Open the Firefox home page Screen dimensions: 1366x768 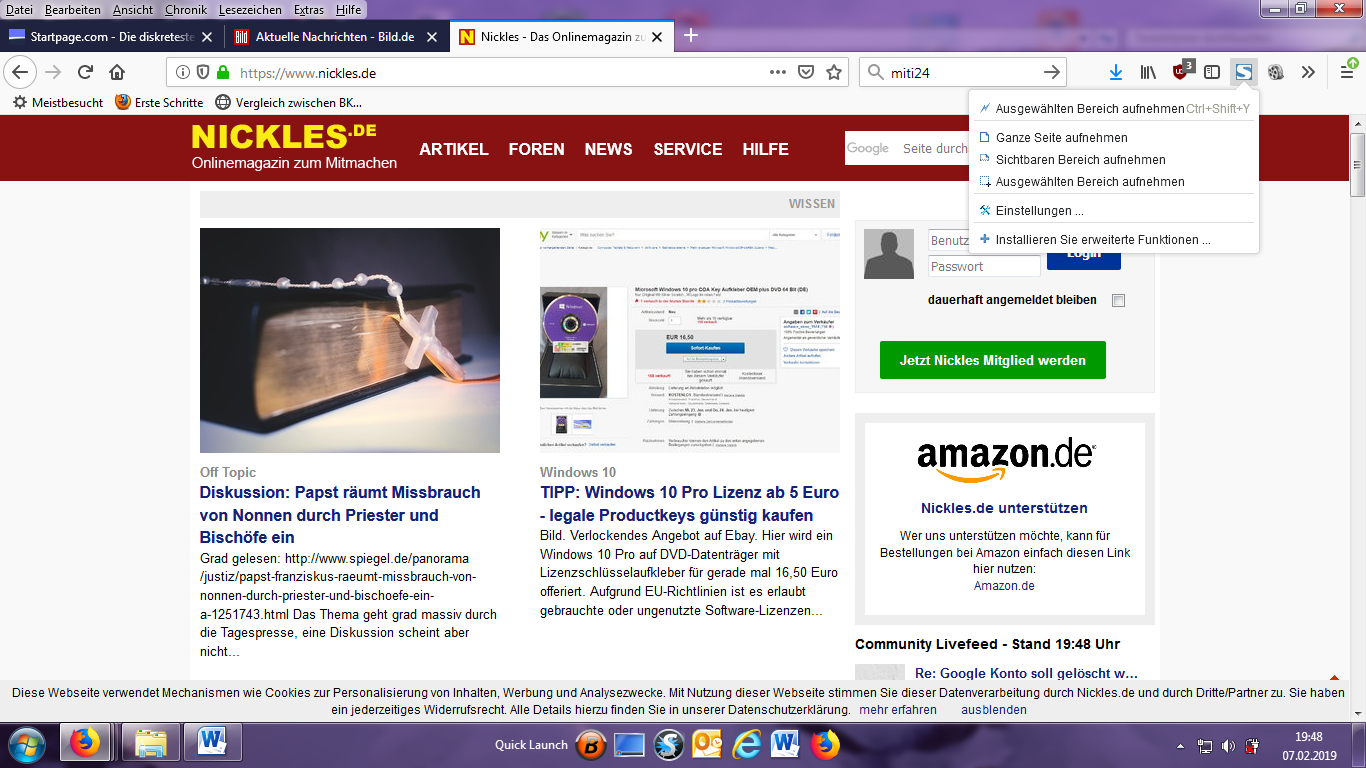117,72
